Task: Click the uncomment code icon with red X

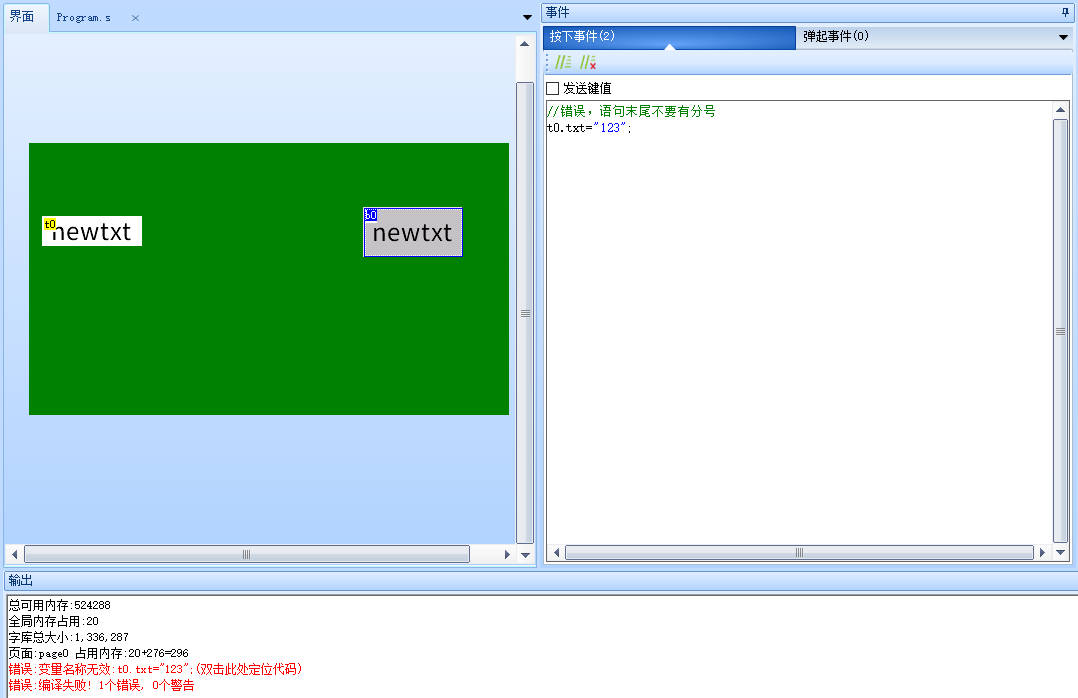Action: [x=588, y=61]
